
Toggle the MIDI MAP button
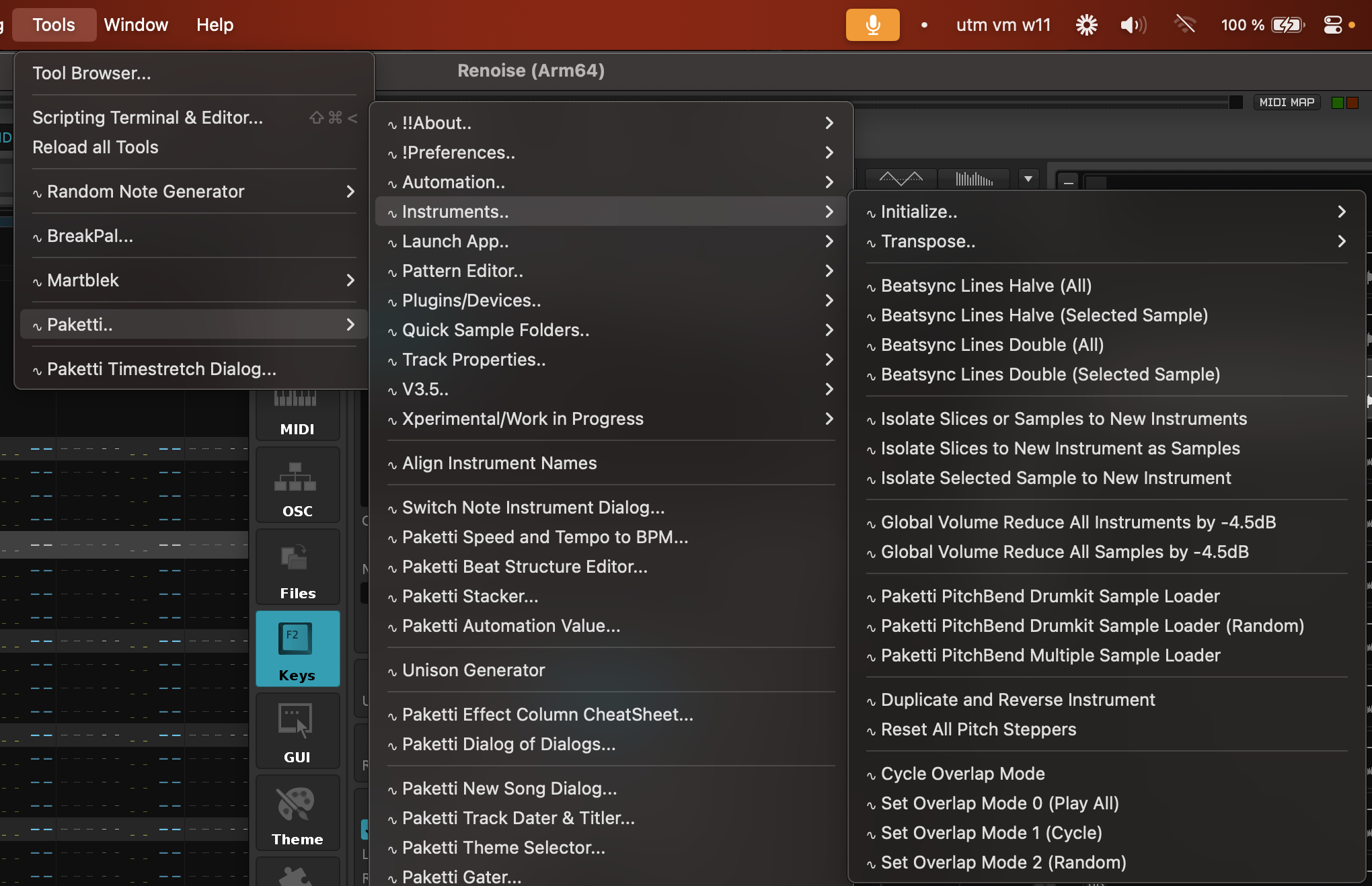pyautogui.click(x=1286, y=102)
